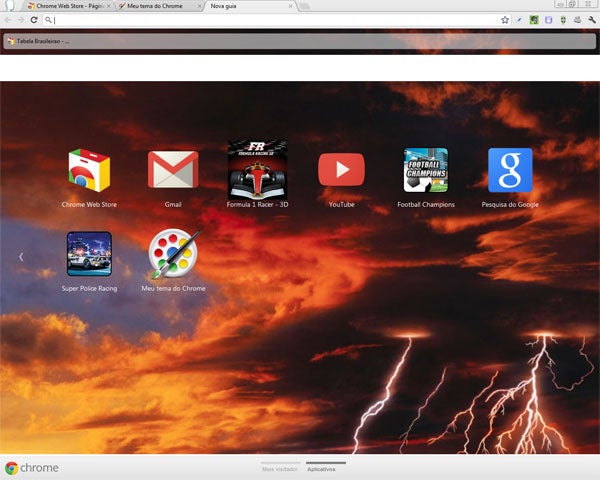
Task: Open Meu tema do Chrome app
Action: click(x=173, y=254)
